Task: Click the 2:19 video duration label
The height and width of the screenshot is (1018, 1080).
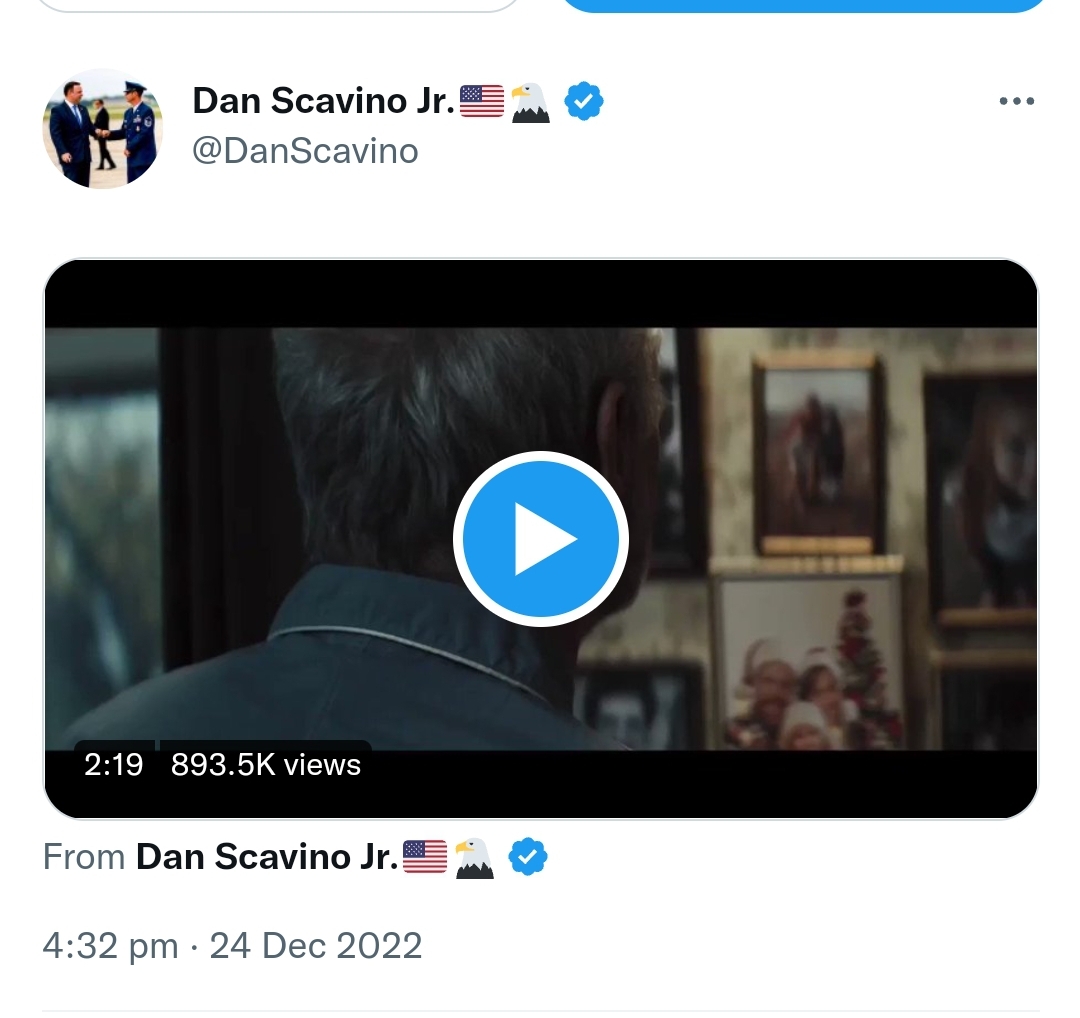Action: [113, 765]
